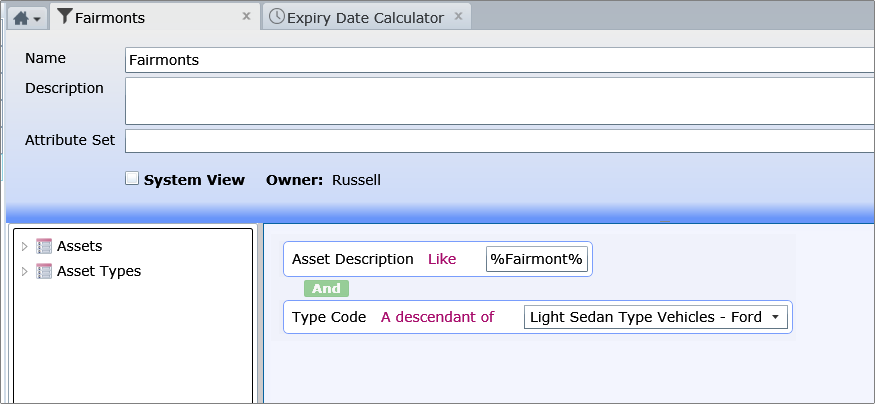Click the filter icon on Fairmonts tab
Image resolution: width=875 pixels, height=404 pixels.
(65, 17)
